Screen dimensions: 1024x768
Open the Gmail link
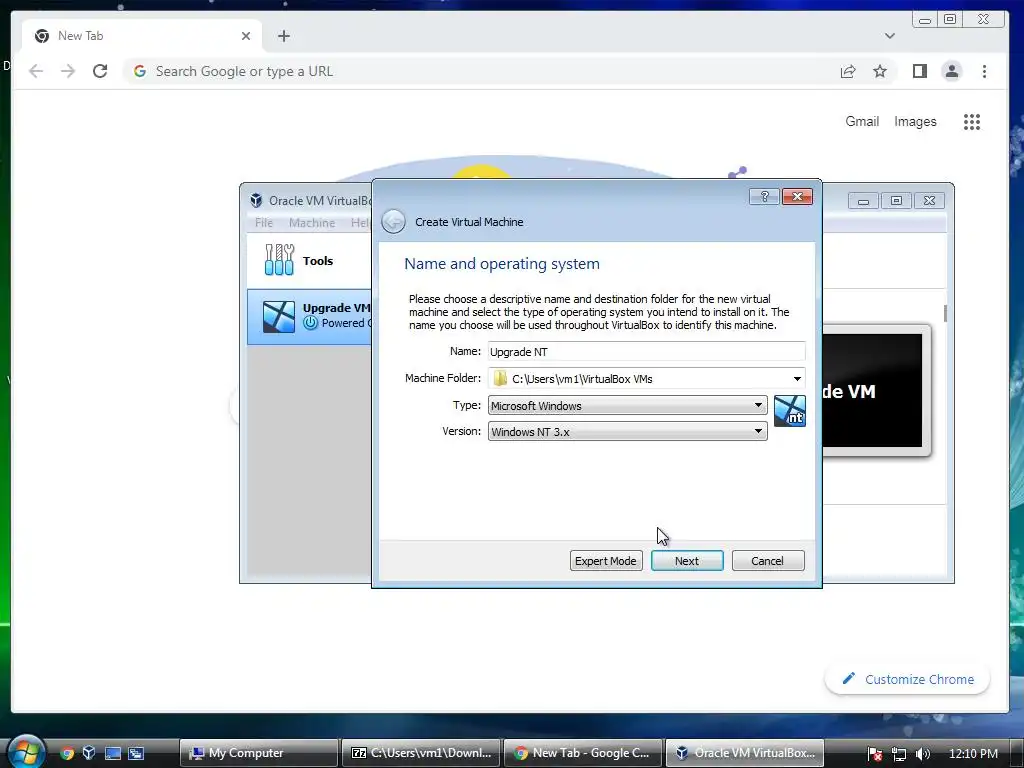[862, 121]
